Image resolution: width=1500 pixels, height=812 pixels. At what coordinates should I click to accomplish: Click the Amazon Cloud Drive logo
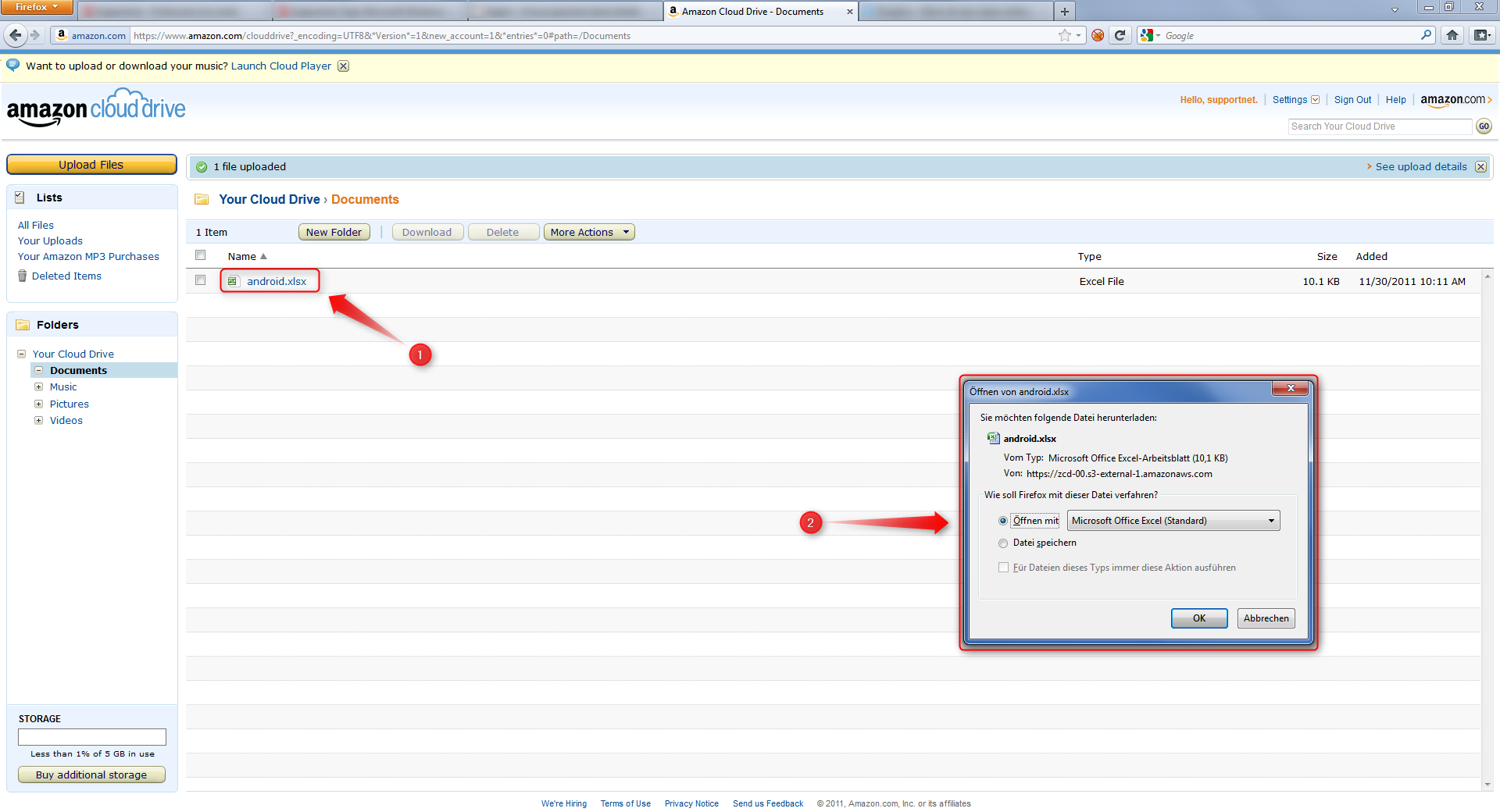[95, 107]
